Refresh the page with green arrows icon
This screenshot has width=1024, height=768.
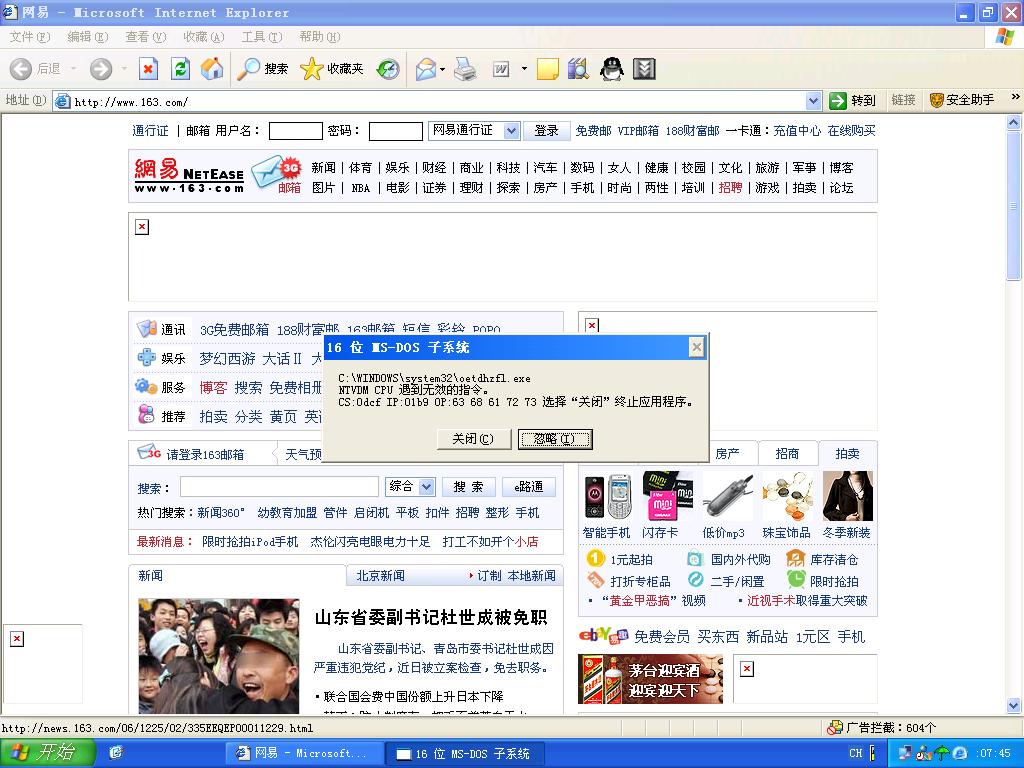click(180, 69)
